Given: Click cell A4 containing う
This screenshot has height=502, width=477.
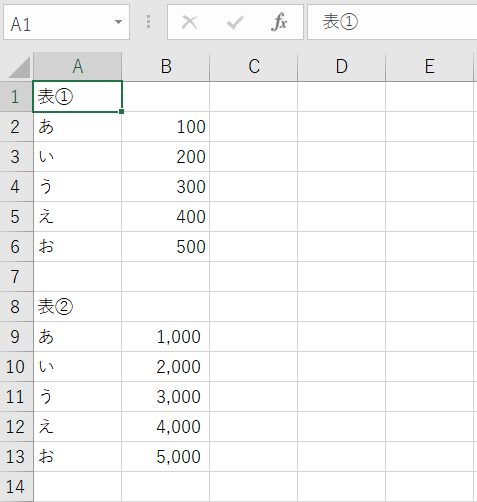Looking at the screenshot, I should pyautogui.click(x=78, y=187).
